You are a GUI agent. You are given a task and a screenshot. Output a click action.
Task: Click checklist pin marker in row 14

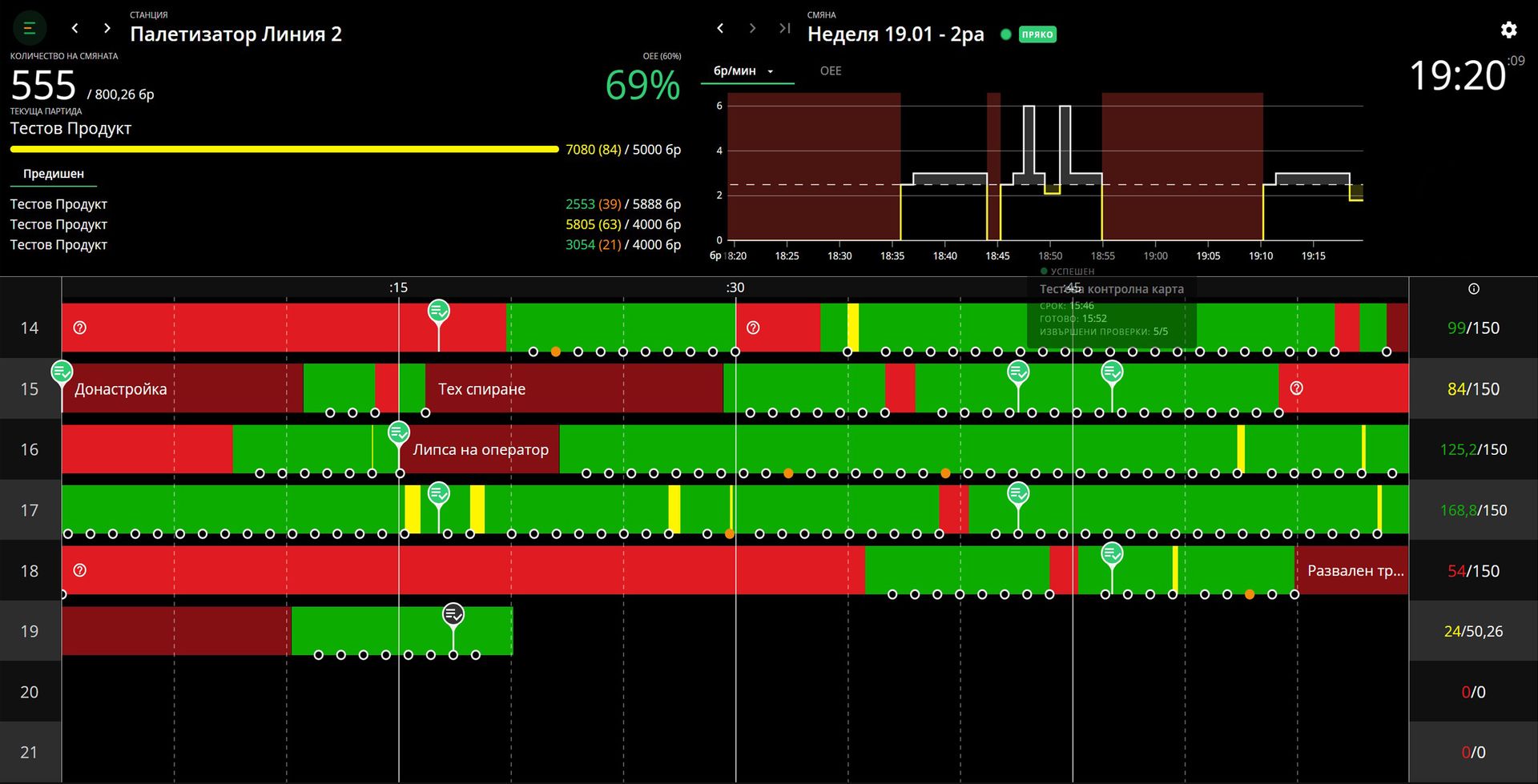[438, 312]
